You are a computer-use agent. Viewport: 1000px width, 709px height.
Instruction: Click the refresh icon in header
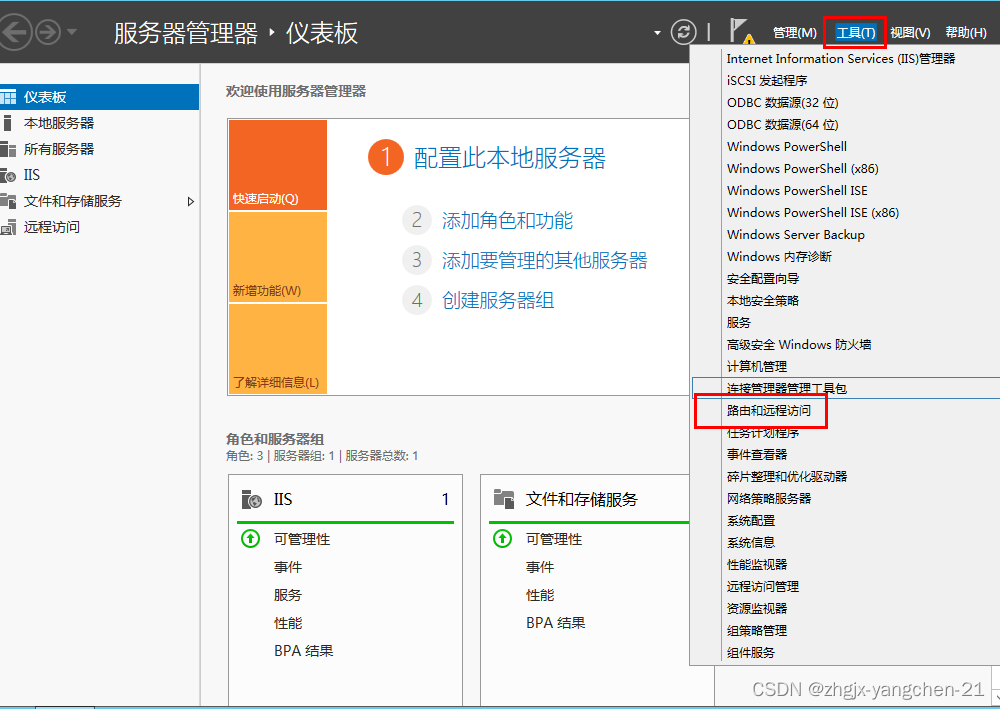tap(683, 32)
